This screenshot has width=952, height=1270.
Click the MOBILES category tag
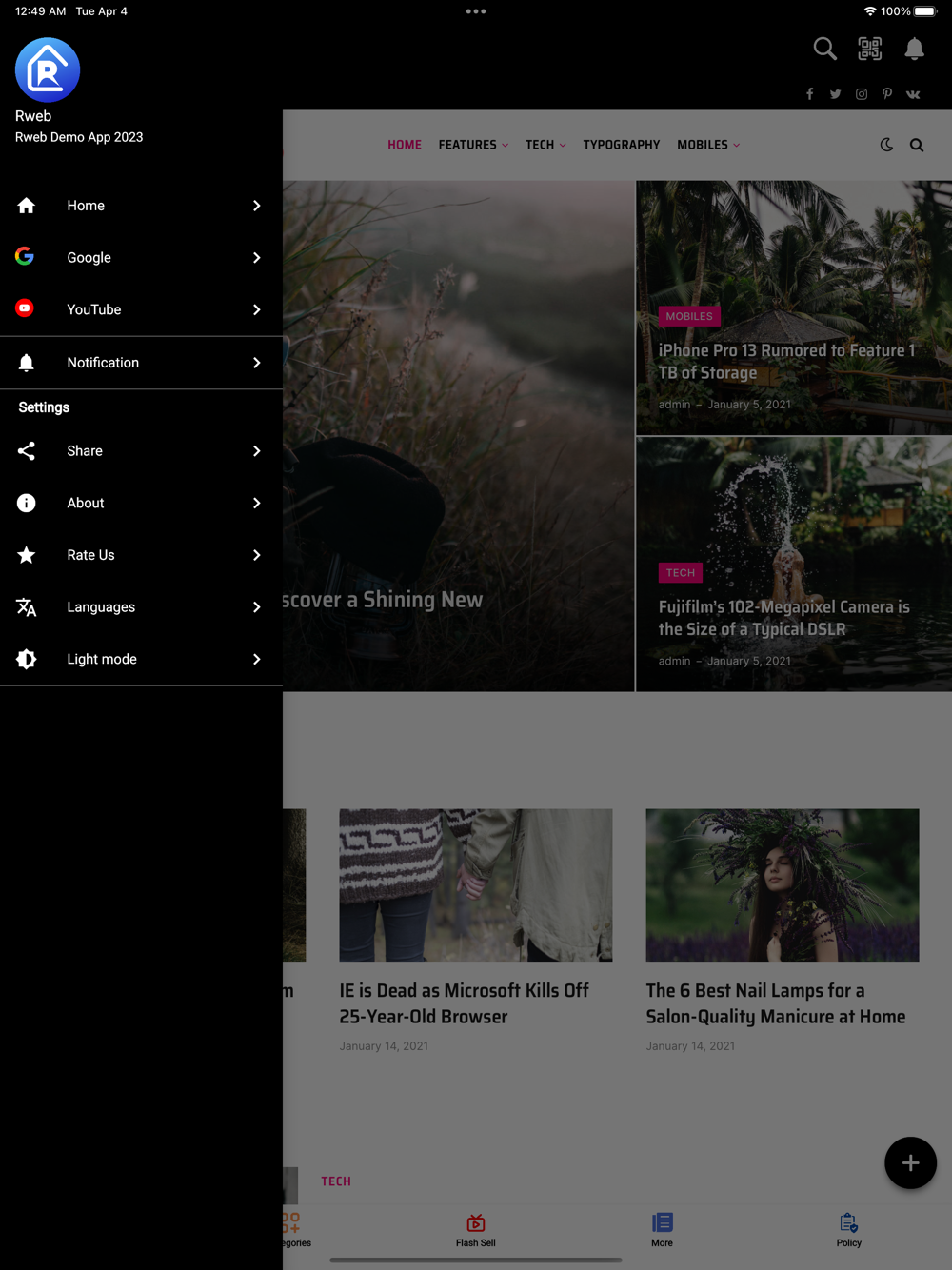pos(689,316)
